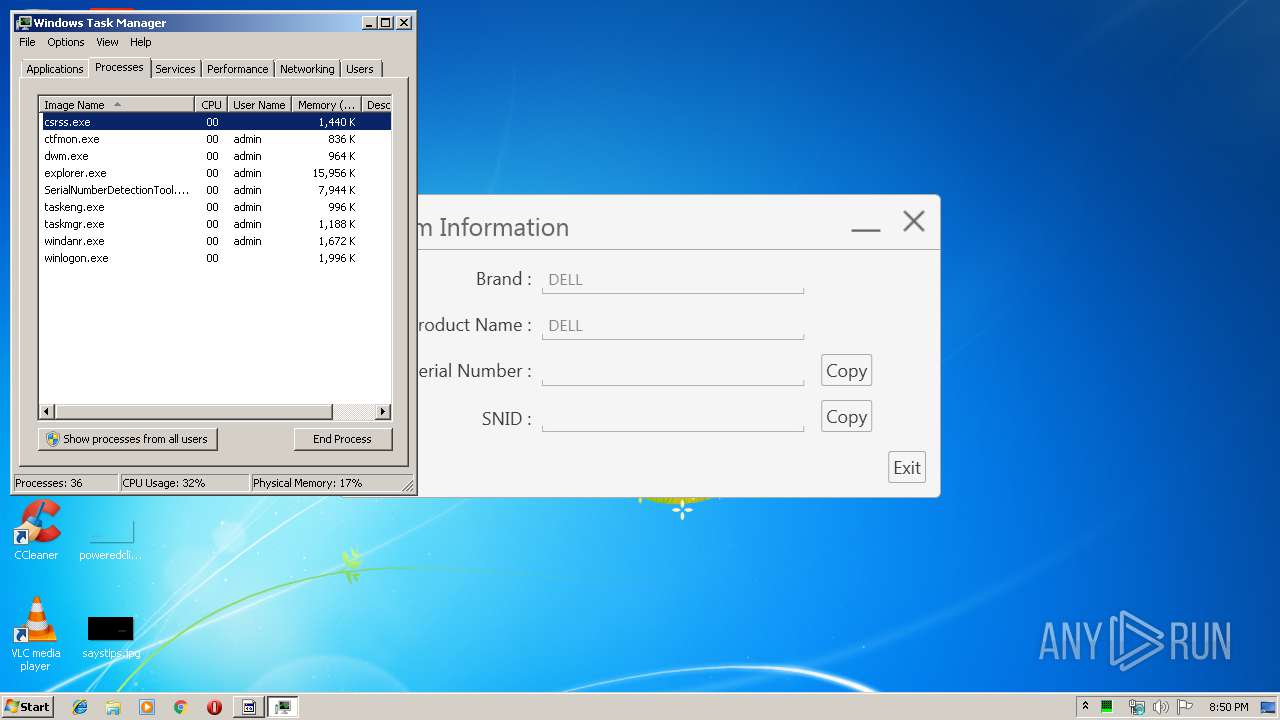Click Show processes from all users
This screenshot has width=1280, height=720.
coord(128,439)
